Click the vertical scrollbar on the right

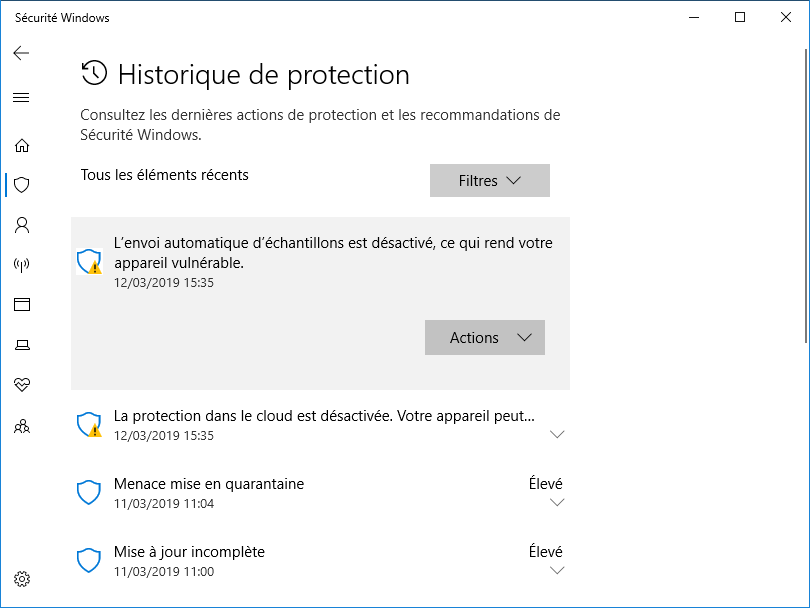(805, 196)
